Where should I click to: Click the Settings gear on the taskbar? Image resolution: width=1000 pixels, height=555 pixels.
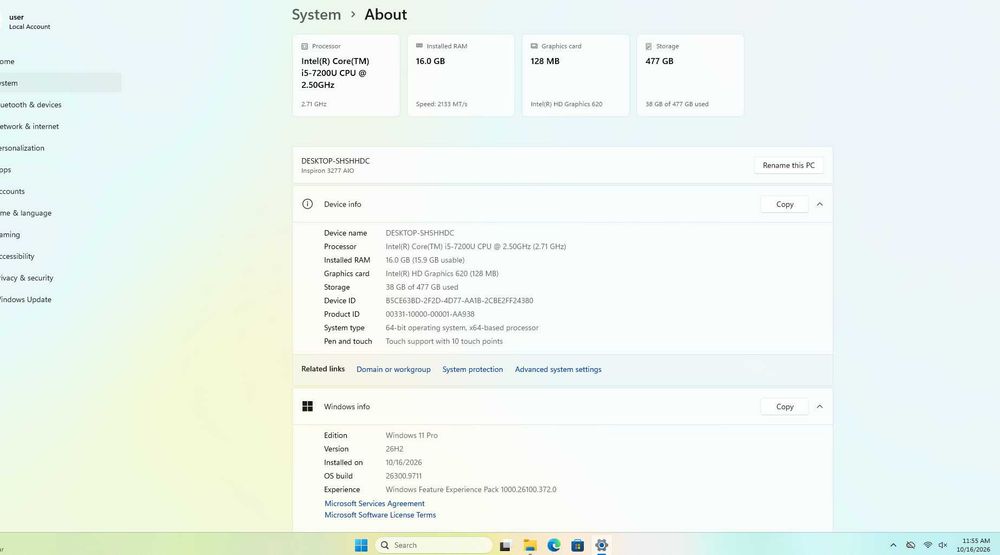pyautogui.click(x=601, y=545)
